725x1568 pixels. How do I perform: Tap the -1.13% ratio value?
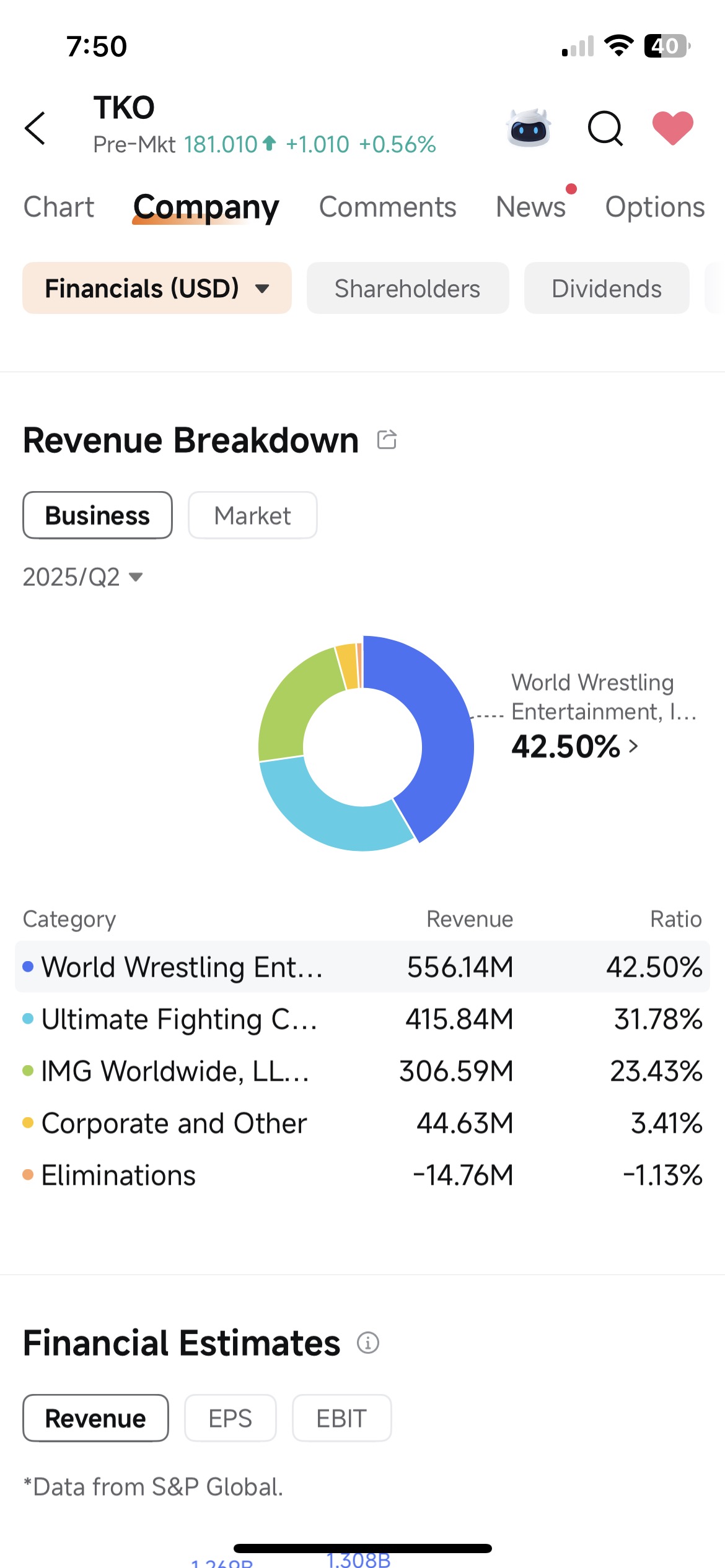tap(662, 1175)
